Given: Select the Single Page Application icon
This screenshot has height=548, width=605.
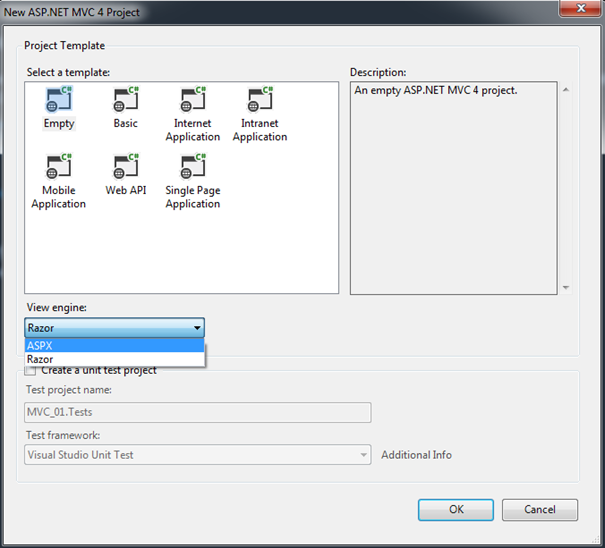Looking at the screenshot, I should pos(192,167).
